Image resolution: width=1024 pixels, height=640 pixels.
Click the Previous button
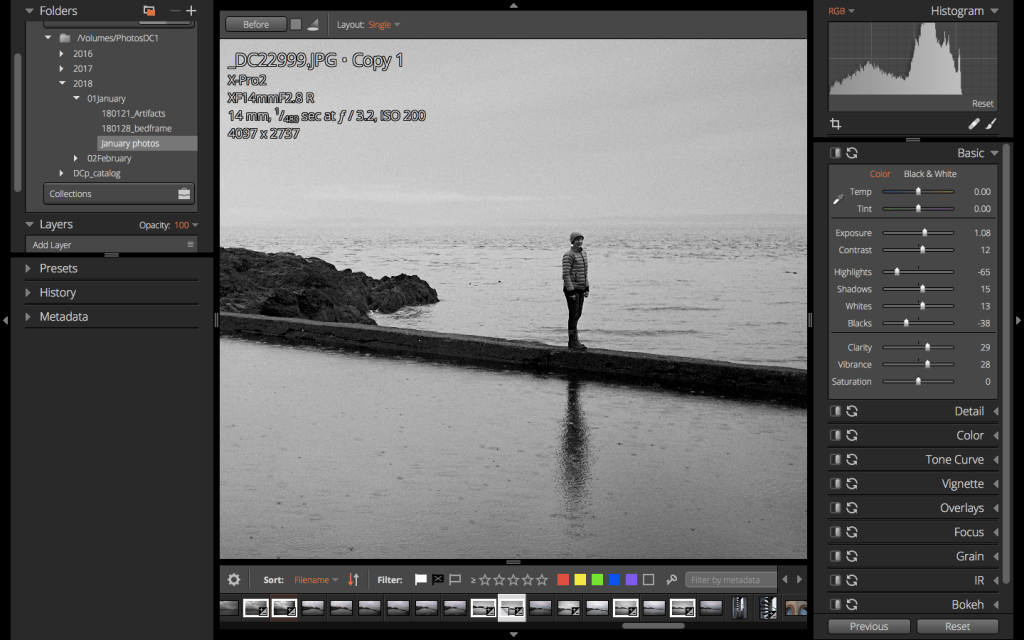[x=869, y=626]
